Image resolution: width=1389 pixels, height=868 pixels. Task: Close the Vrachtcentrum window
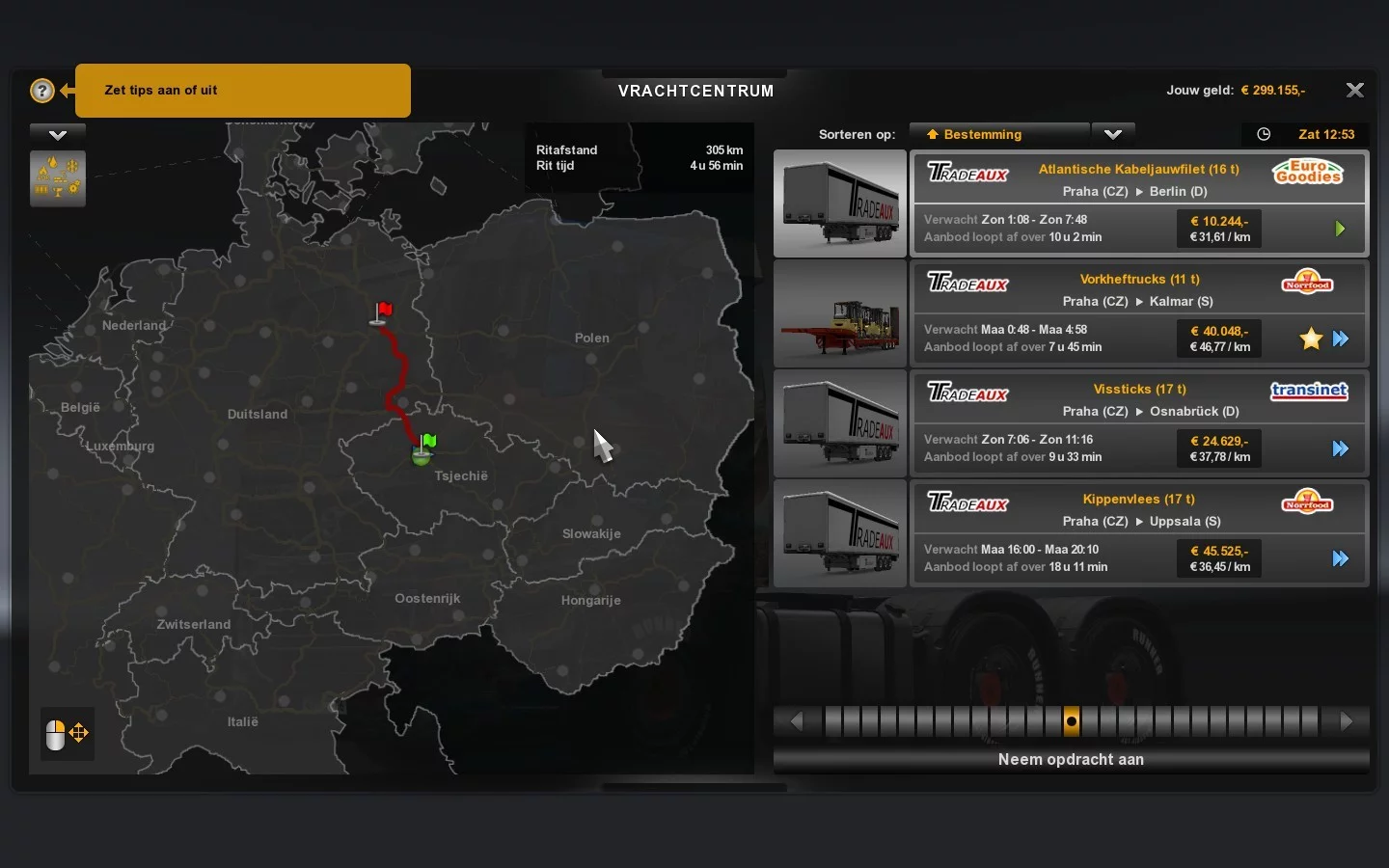point(1355,90)
